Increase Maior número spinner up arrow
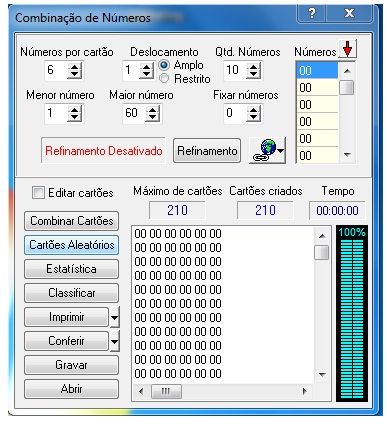The width and height of the screenshot is (387, 424). coord(153,109)
